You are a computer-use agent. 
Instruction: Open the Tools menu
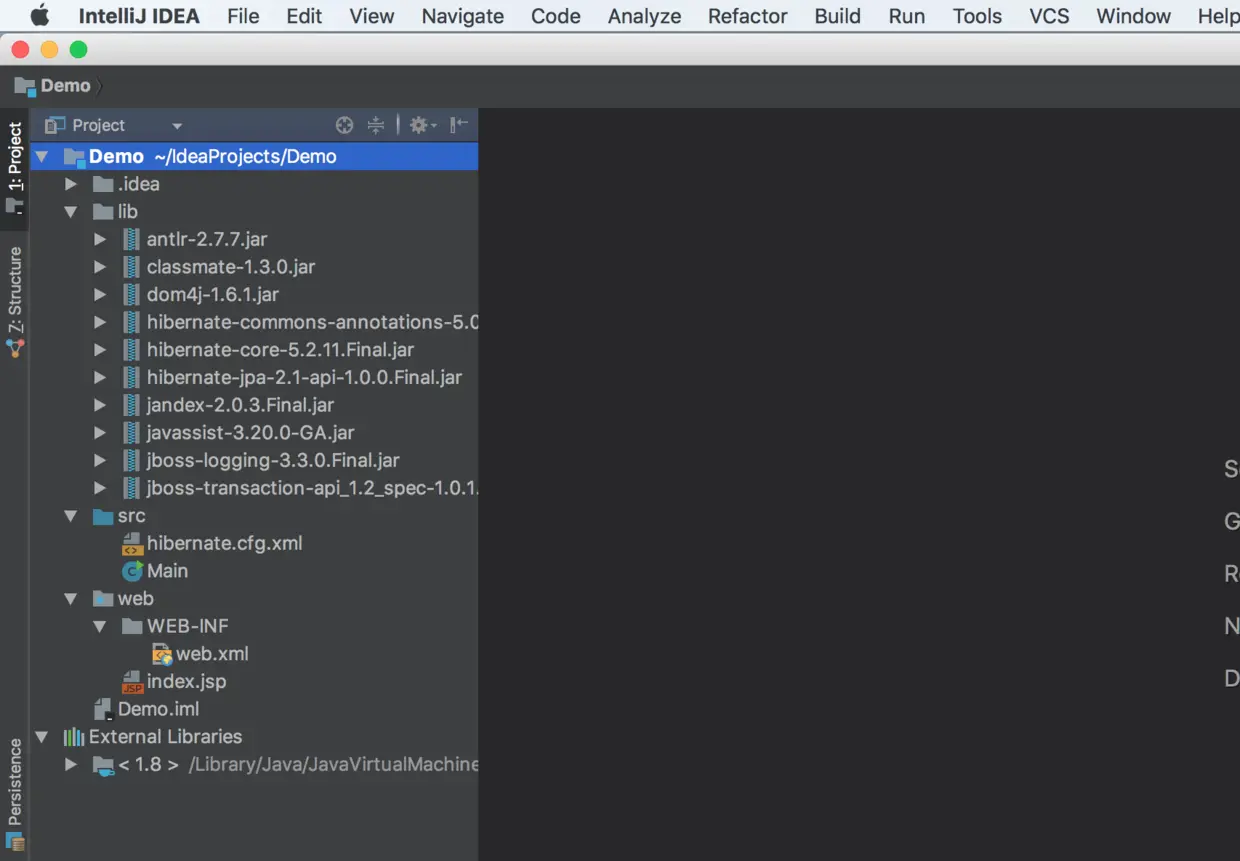(x=977, y=16)
